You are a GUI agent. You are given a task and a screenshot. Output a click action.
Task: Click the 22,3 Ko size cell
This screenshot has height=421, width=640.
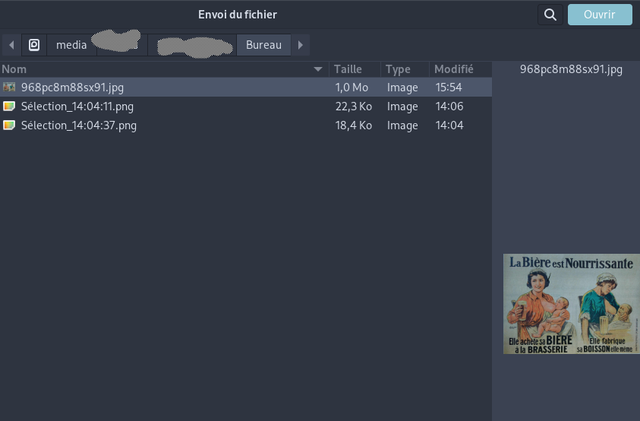coord(353,107)
